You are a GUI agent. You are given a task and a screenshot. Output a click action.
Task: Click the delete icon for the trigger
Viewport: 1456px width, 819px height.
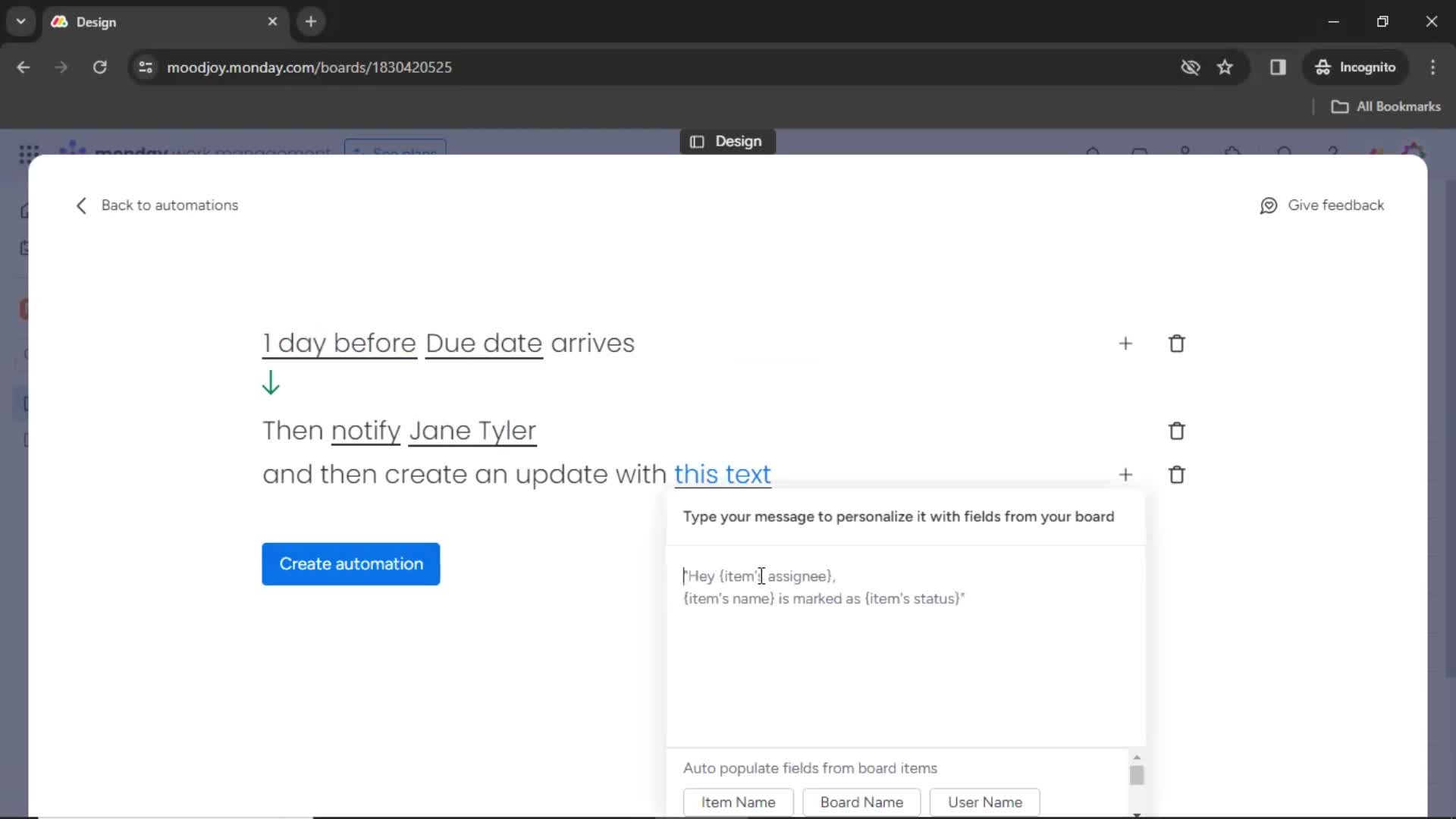(x=1177, y=343)
